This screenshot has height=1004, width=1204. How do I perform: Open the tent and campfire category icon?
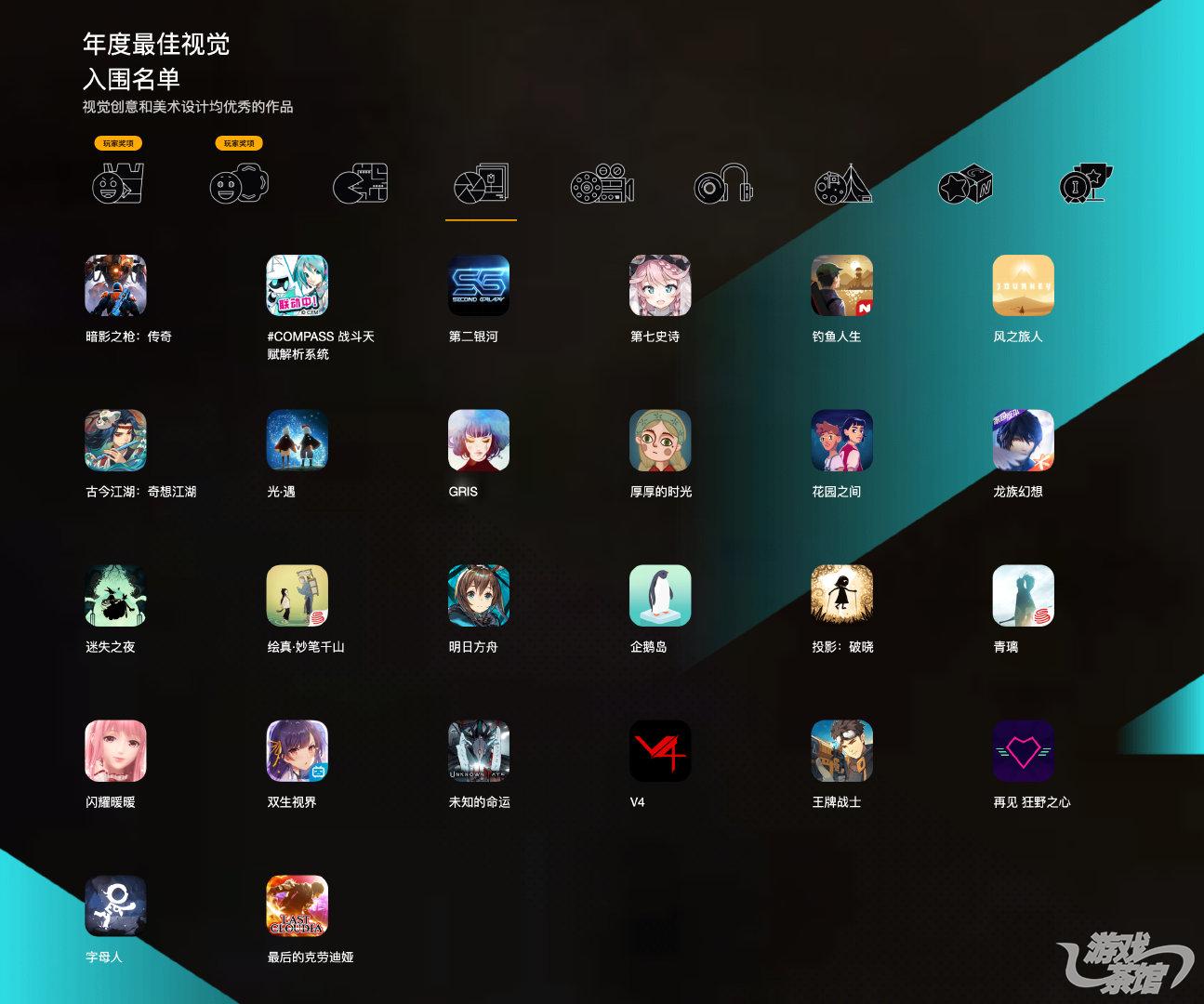click(843, 183)
